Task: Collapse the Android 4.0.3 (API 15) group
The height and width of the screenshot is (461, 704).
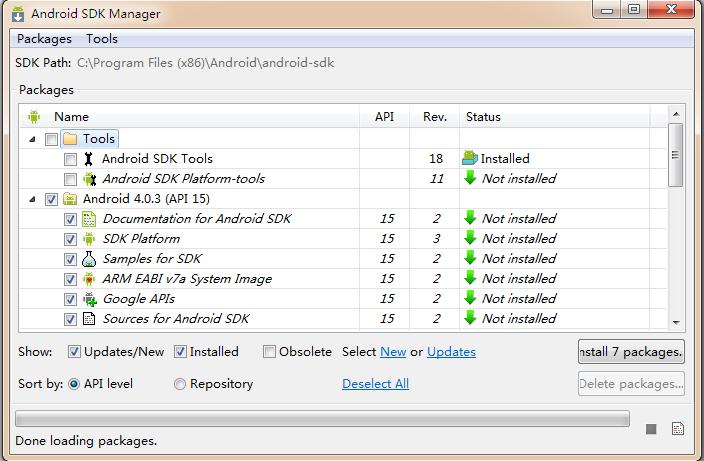Action: [32, 199]
